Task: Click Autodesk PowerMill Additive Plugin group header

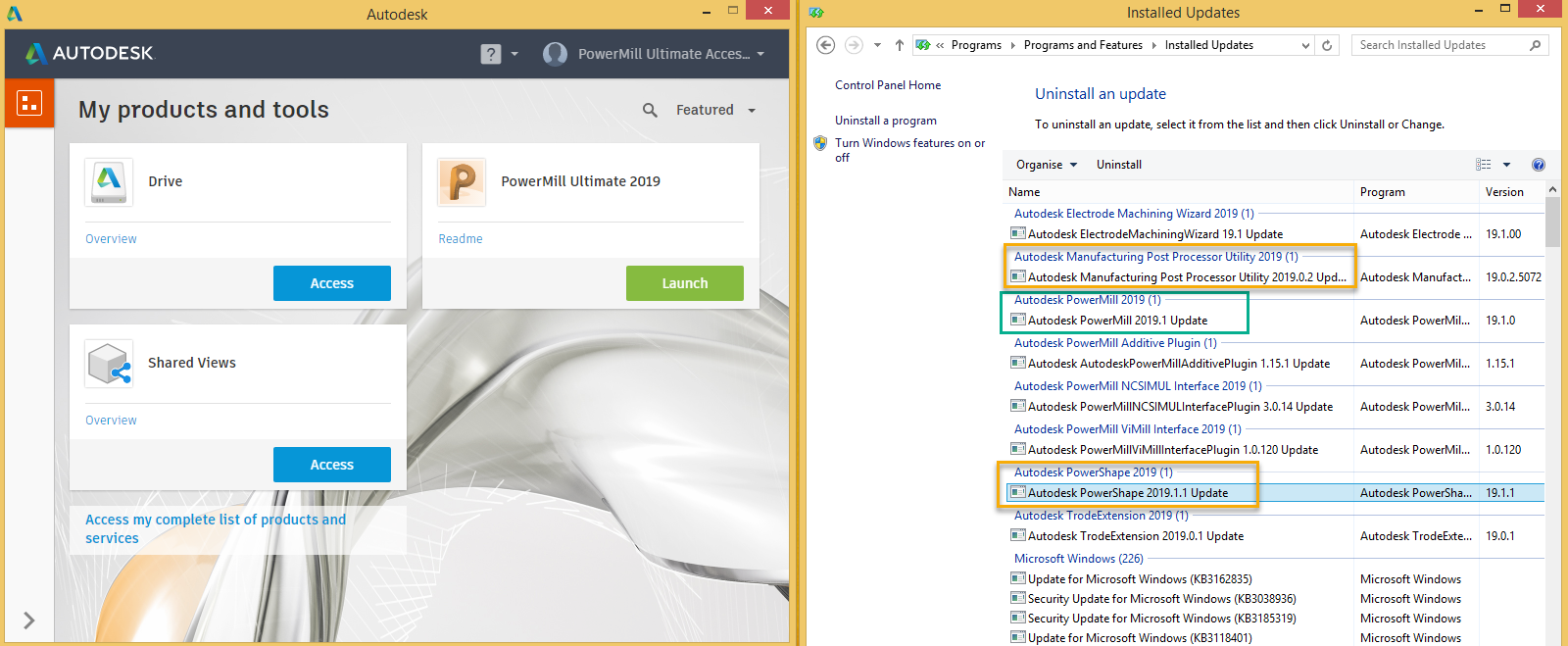Action: tap(1115, 343)
